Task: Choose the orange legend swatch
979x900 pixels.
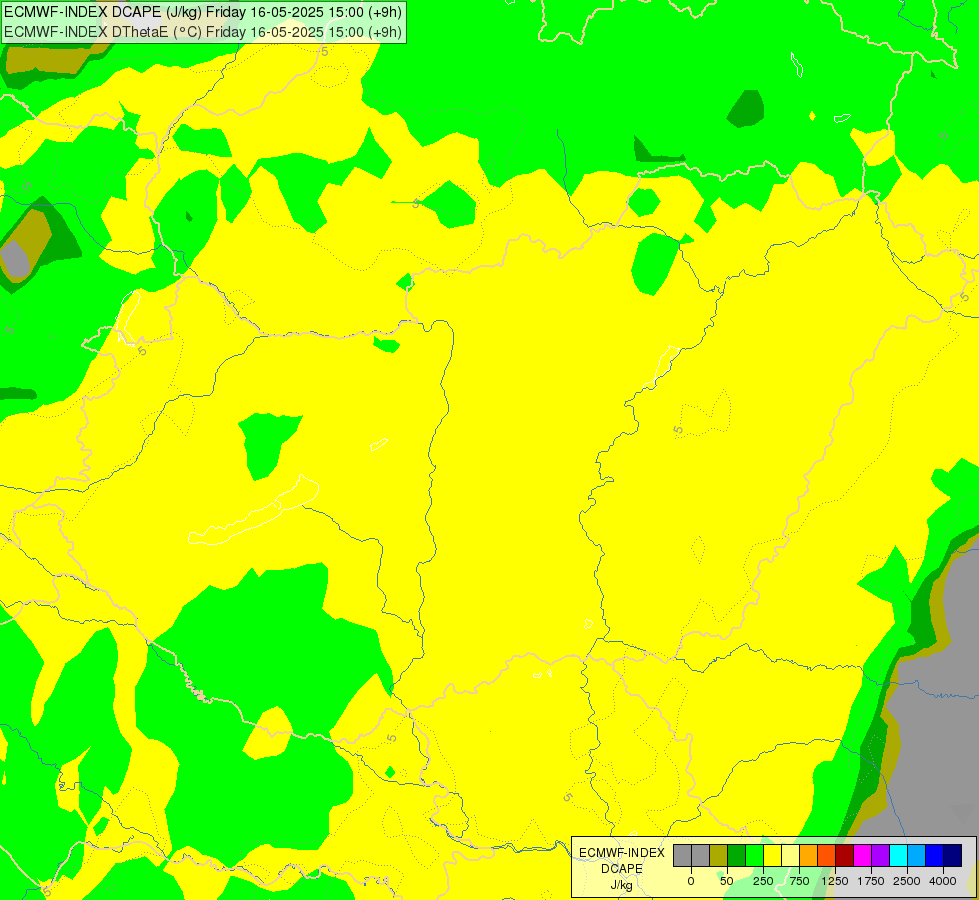Action: 809,855
